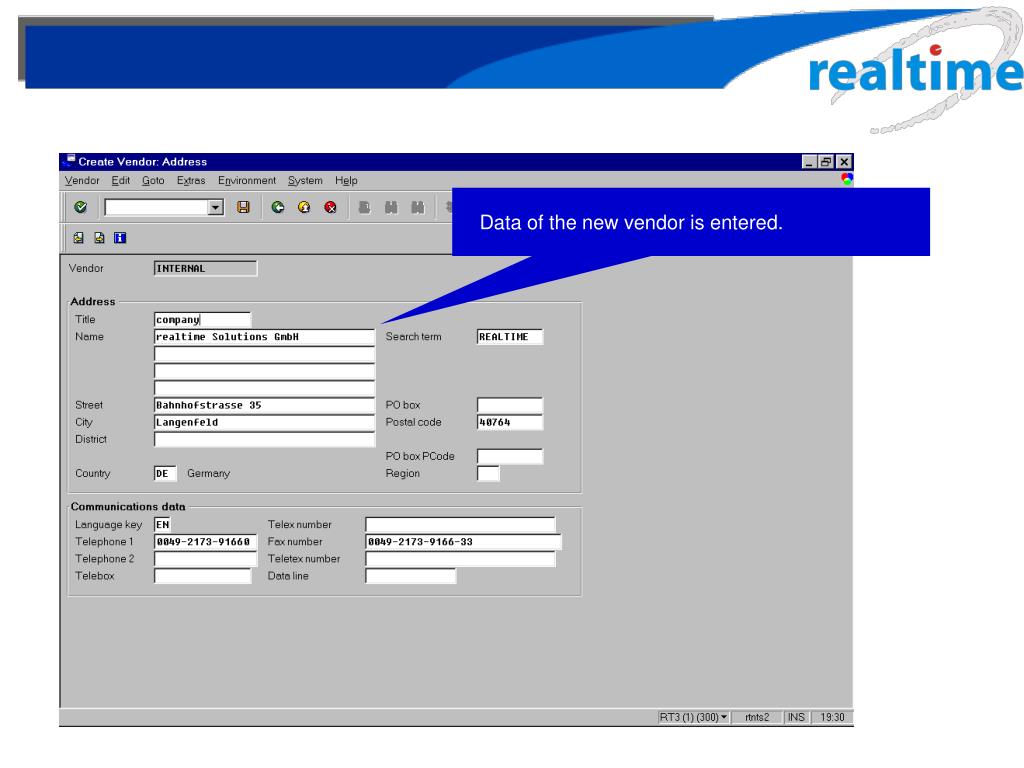Click the blue information icon
This screenshot has height=768, width=1024.
tap(120, 238)
